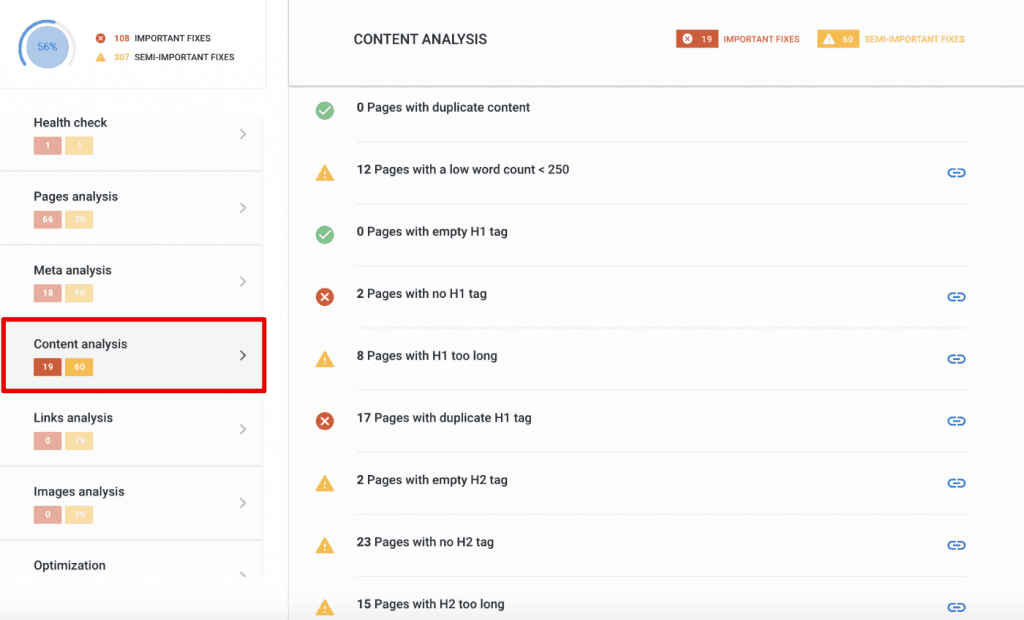Click link icon for H1 too long row

[x=956, y=359]
